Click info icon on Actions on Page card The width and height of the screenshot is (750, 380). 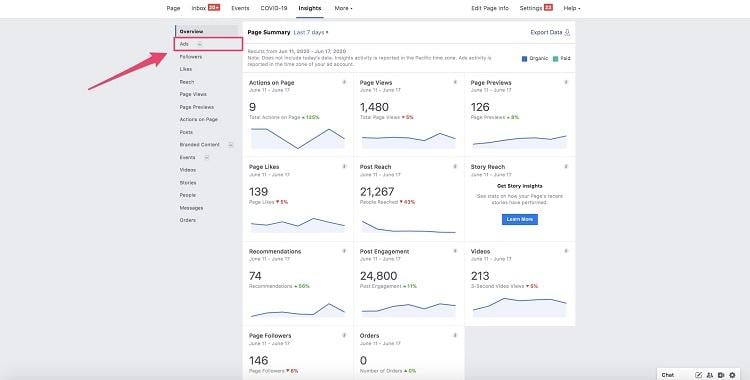(x=344, y=82)
